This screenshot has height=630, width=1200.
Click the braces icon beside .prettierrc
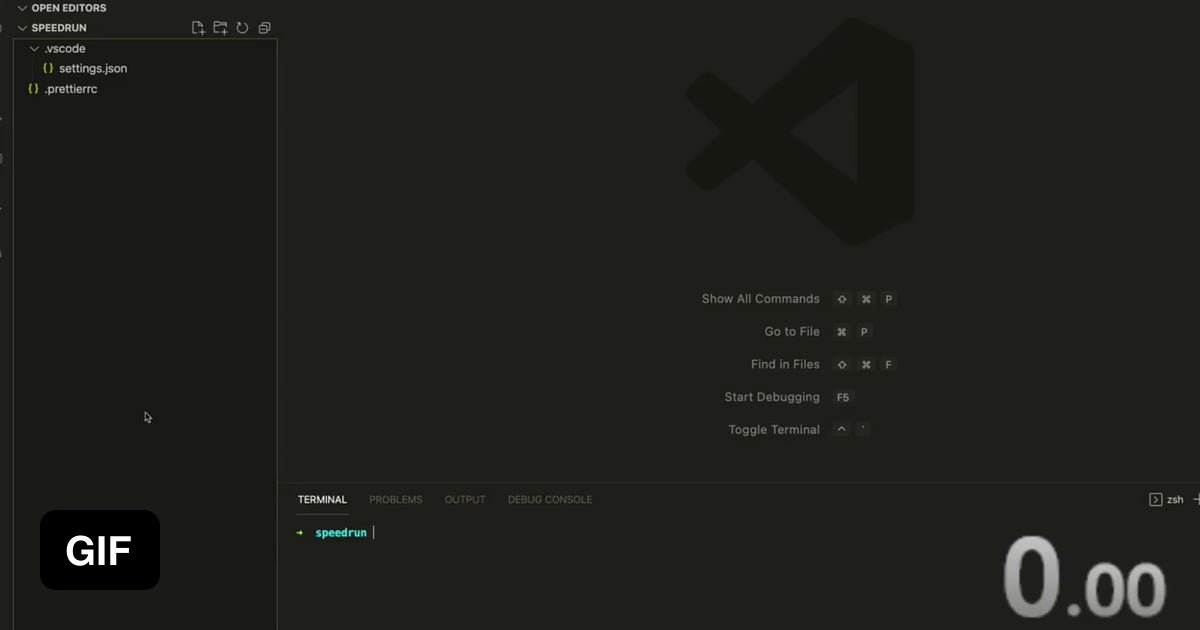(x=34, y=89)
